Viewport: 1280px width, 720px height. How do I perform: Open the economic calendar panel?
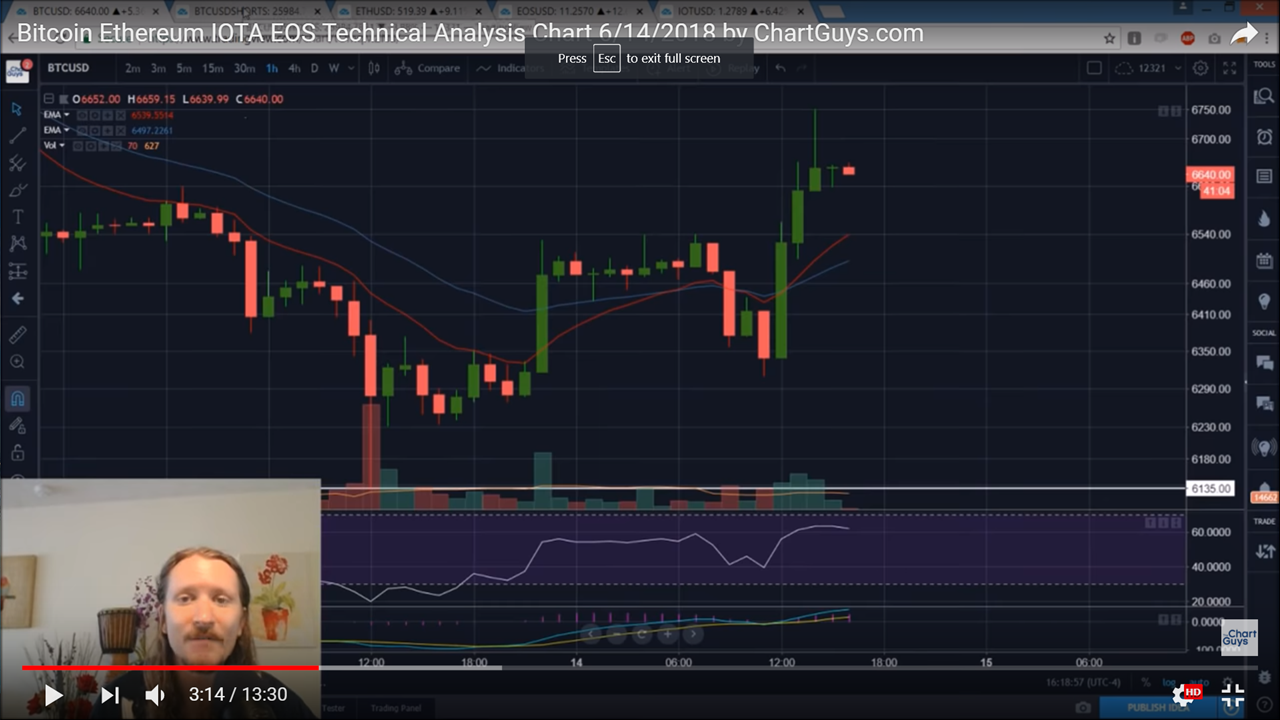point(1264,261)
